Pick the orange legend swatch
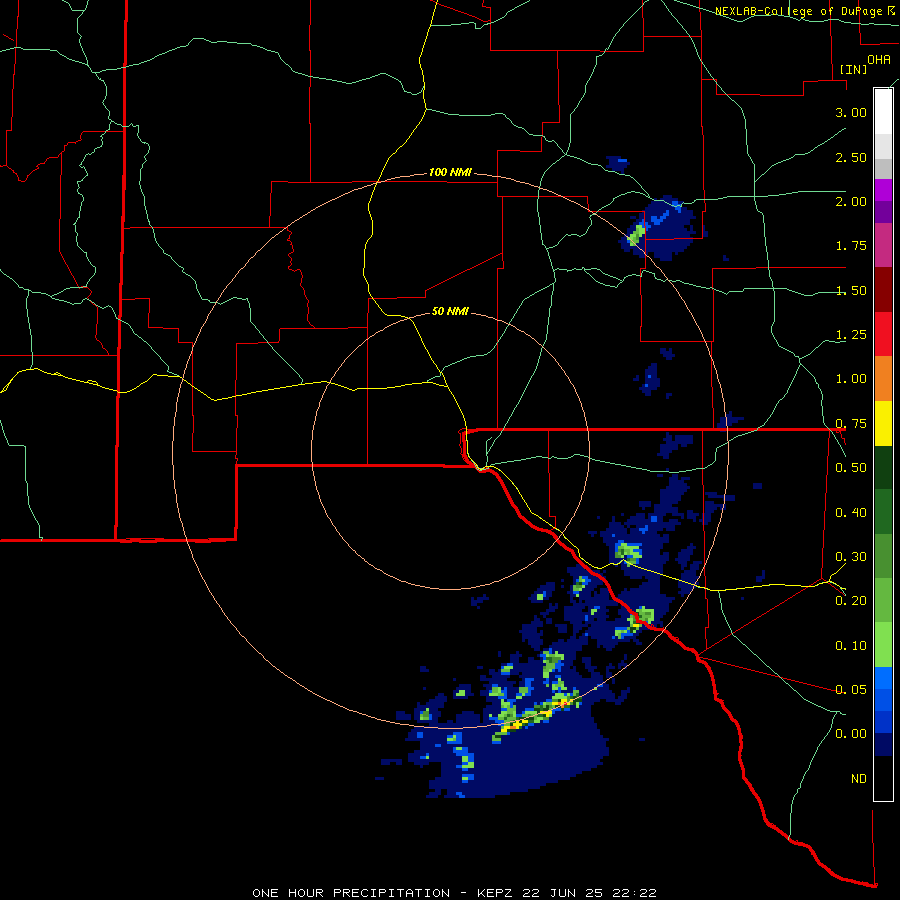The width and height of the screenshot is (900, 900). pyautogui.click(x=883, y=379)
